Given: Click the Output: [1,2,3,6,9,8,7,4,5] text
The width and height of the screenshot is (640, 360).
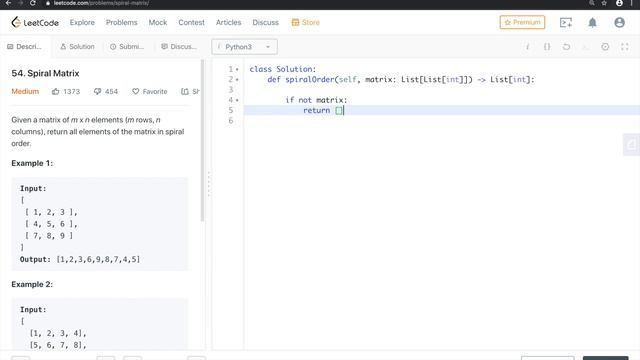Looking at the screenshot, I should tap(80, 259).
